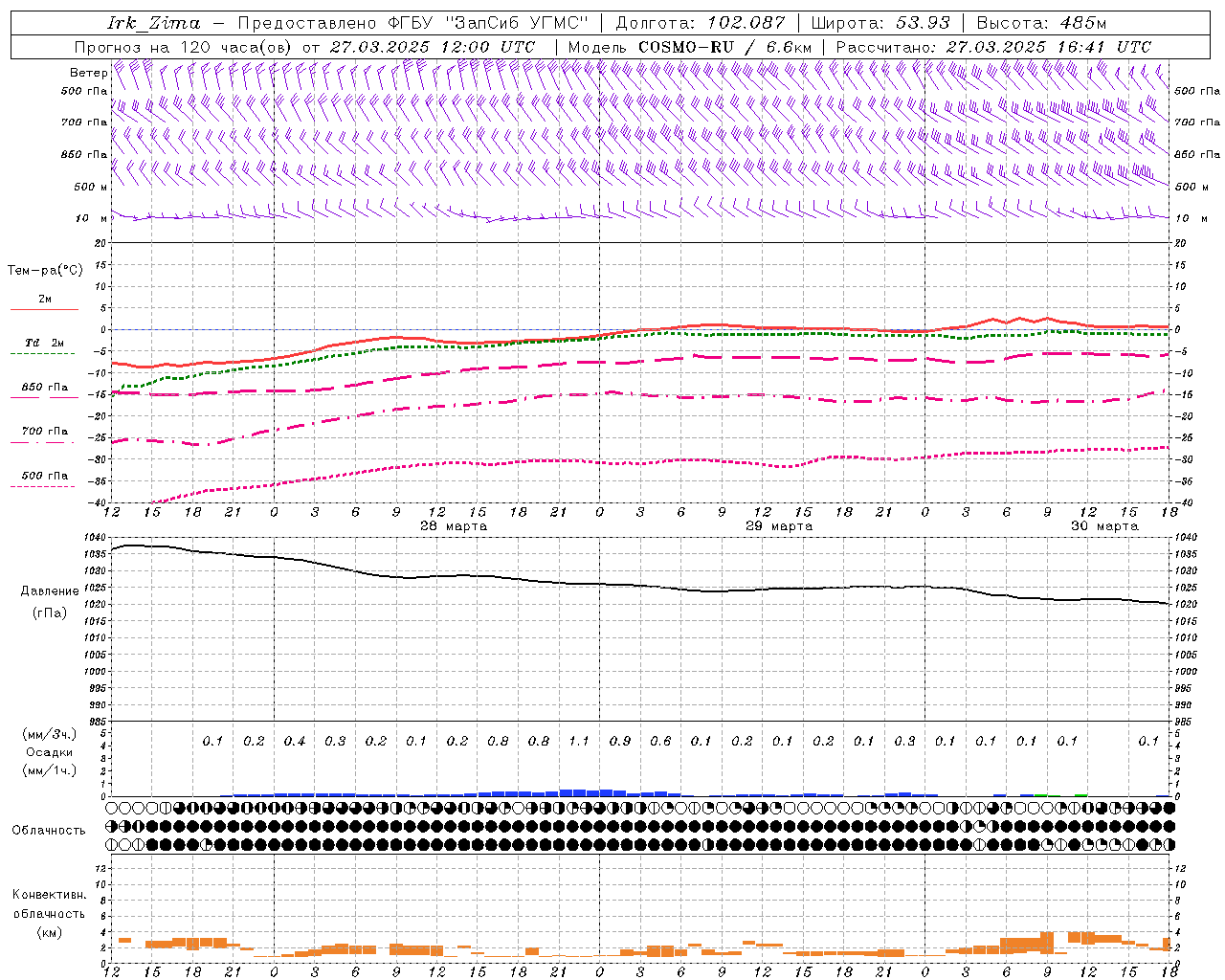Screen dimensions: 1225x980
Task: Select 'Прогноз на 120 часа(ов)' forecast text
Action: (184, 47)
